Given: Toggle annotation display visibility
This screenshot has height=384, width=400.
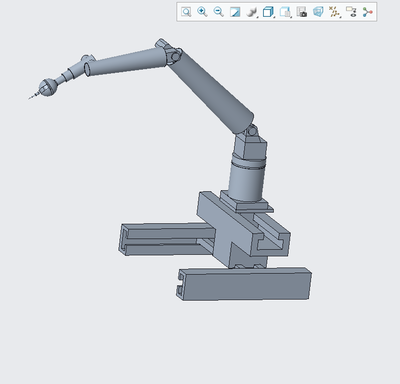Looking at the screenshot, I should (x=351, y=12).
